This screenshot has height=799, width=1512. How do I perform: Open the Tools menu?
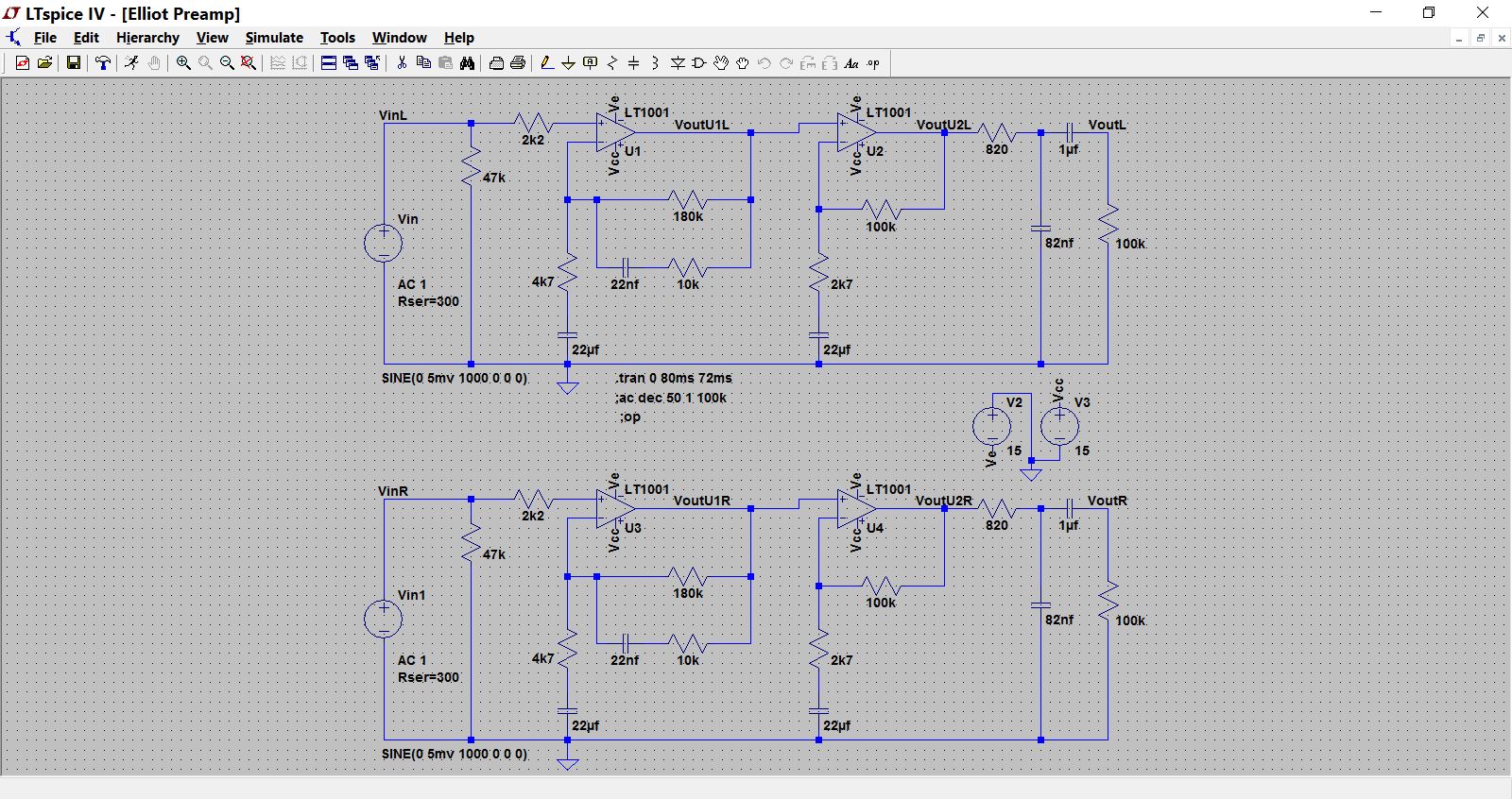pyautogui.click(x=337, y=38)
